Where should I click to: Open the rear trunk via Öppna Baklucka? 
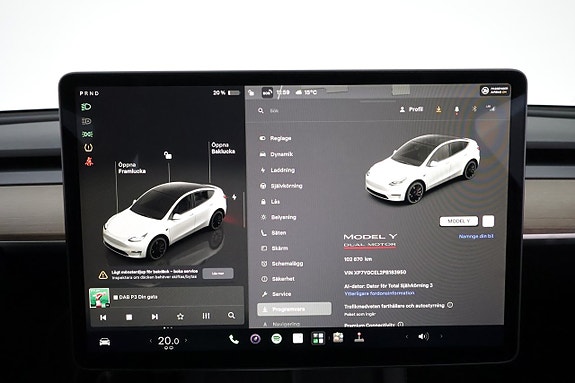point(223,148)
